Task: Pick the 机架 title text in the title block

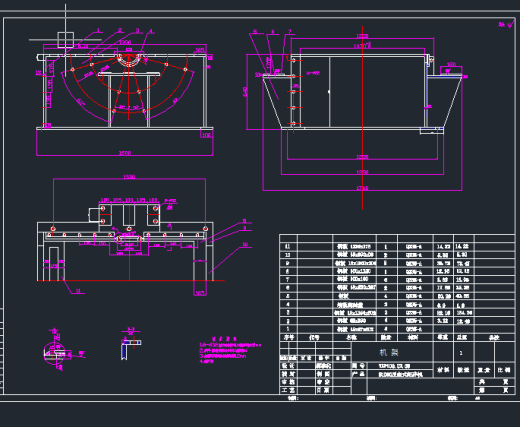Action: click(389, 352)
